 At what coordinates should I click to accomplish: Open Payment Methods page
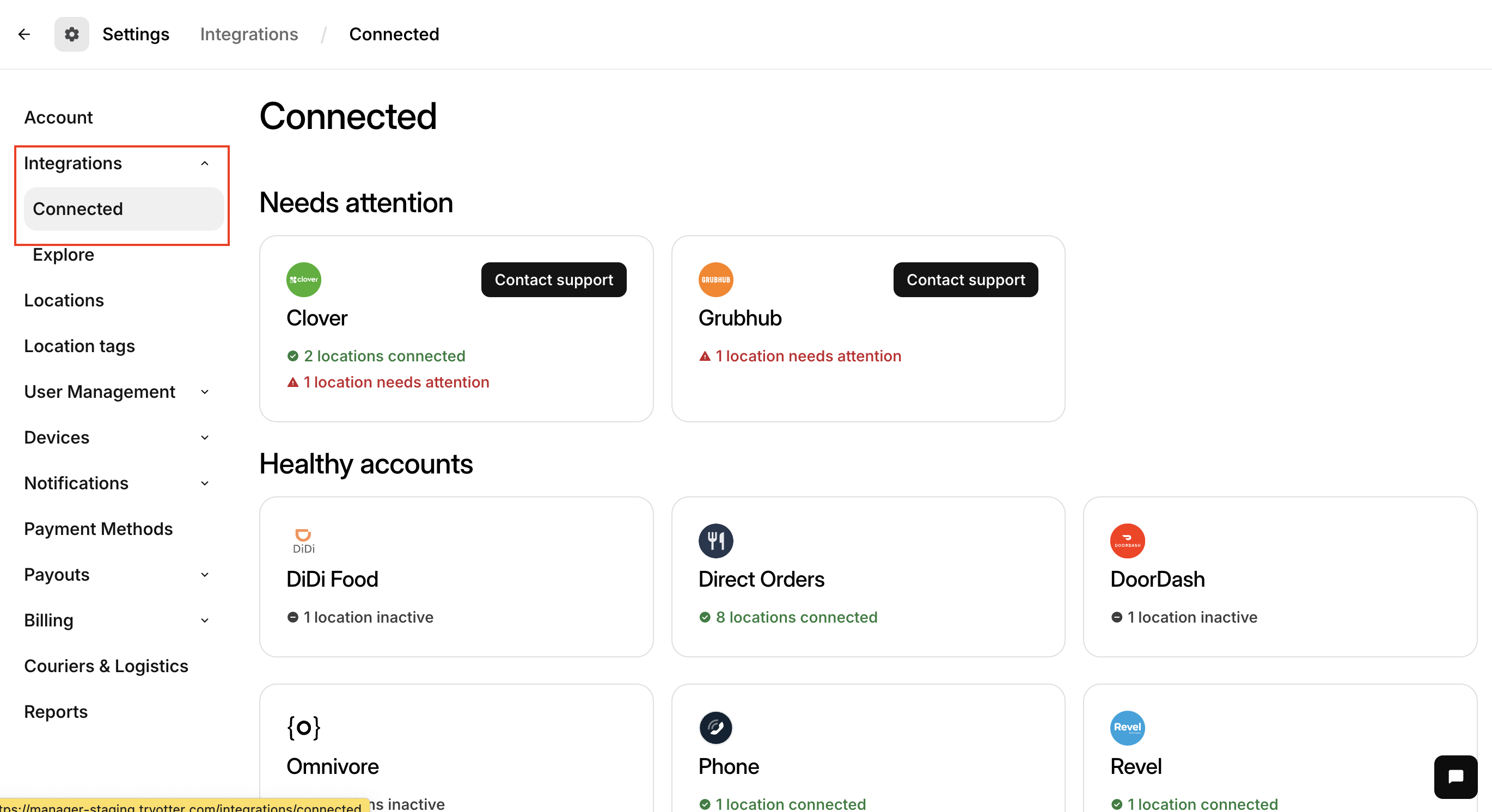(99, 529)
